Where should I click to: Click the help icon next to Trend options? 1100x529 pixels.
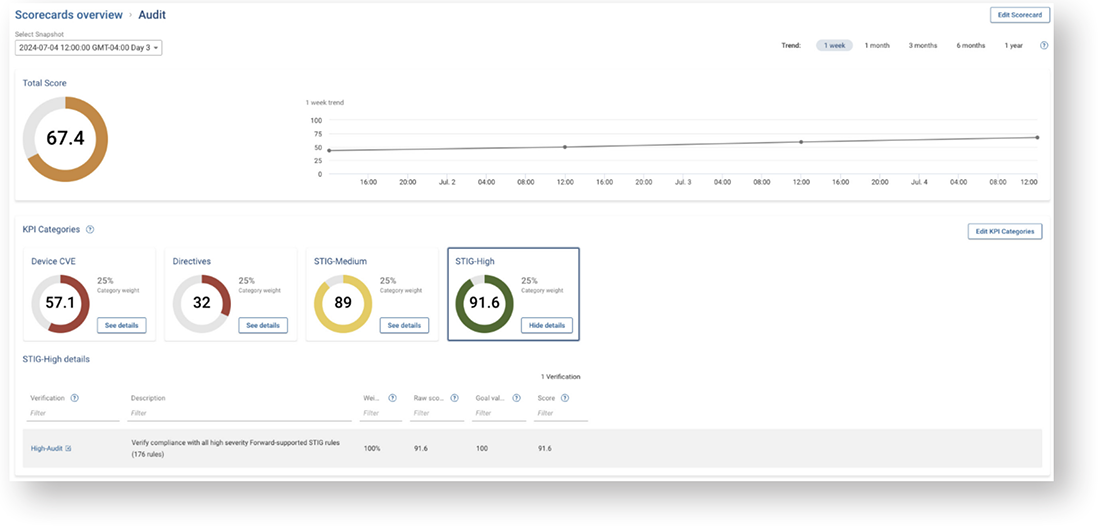(x=1044, y=45)
